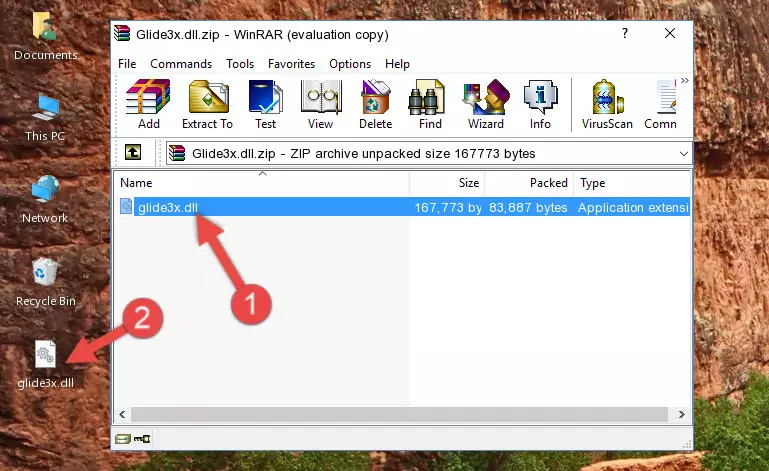
Task: Select the This PC desktop icon
Action: coord(45,119)
